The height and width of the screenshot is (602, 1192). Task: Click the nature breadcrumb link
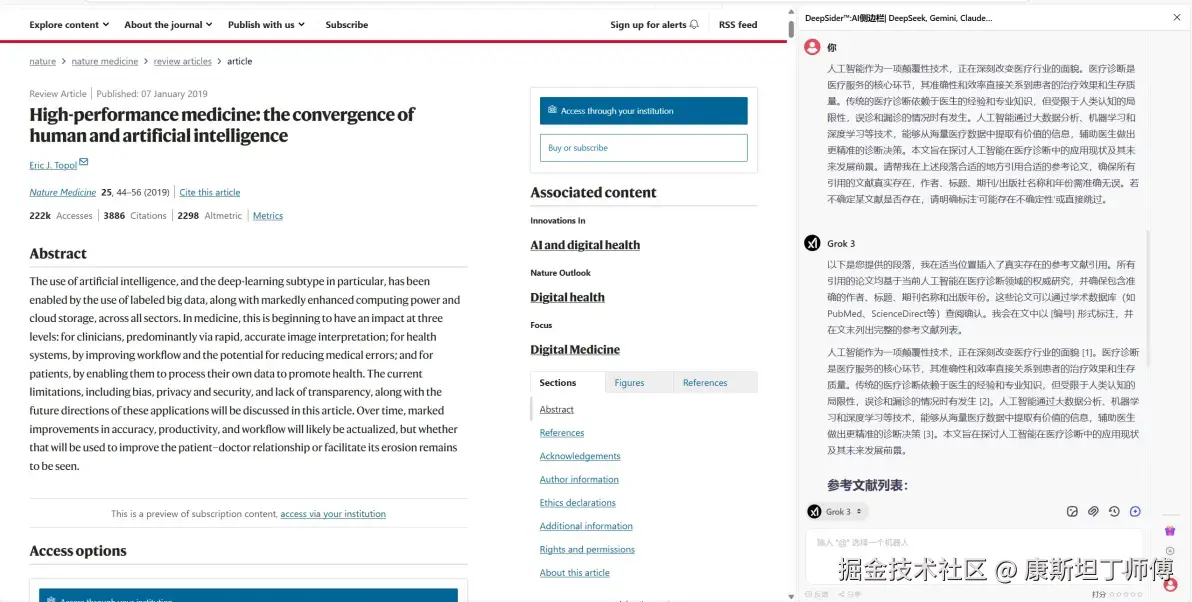point(43,61)
